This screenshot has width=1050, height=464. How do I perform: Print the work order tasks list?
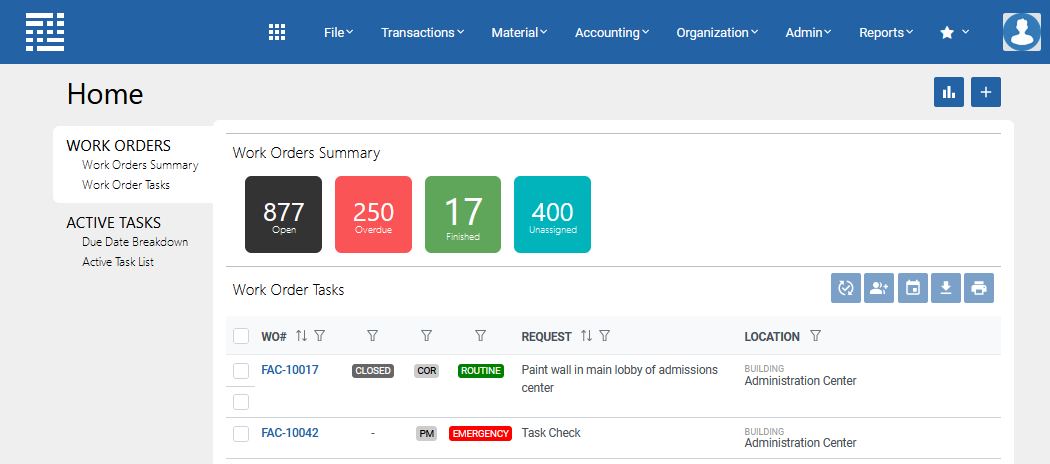(x=979, y=288)
